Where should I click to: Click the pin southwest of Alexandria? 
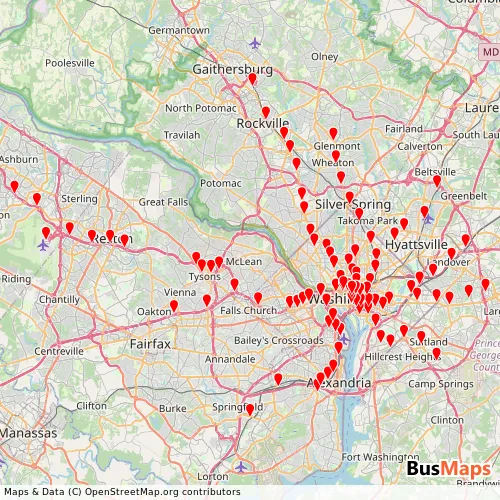click(x=278, y=379)
